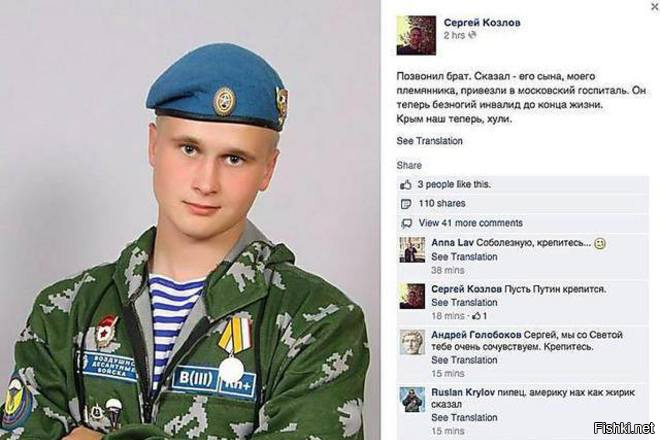Viewport: 660px width, 440px height.
Task: Open Сергей Козлов's profile picture at top
Action: [x=416, y=35]
